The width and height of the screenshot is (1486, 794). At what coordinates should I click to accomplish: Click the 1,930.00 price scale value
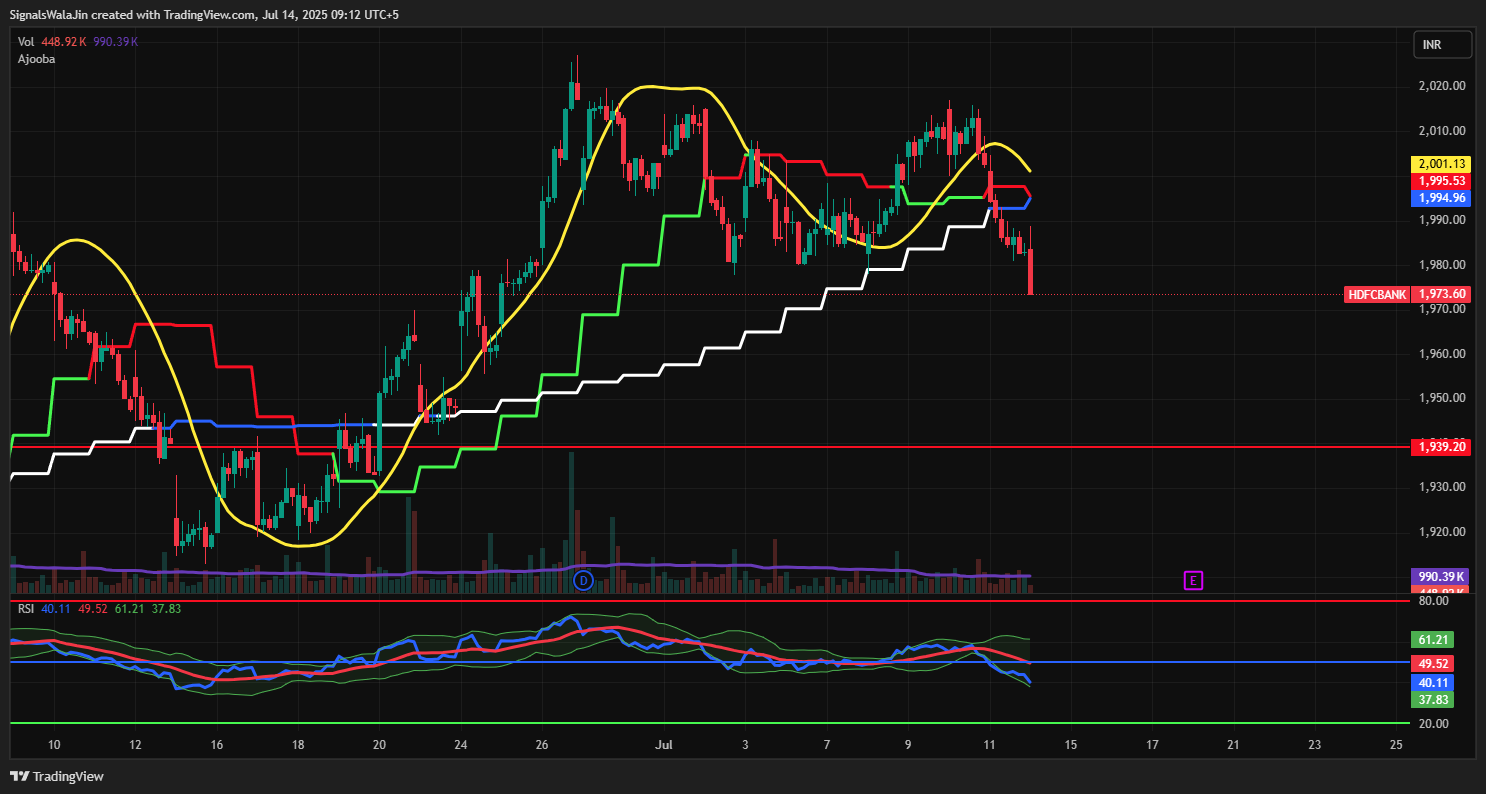pos(1442,487)
